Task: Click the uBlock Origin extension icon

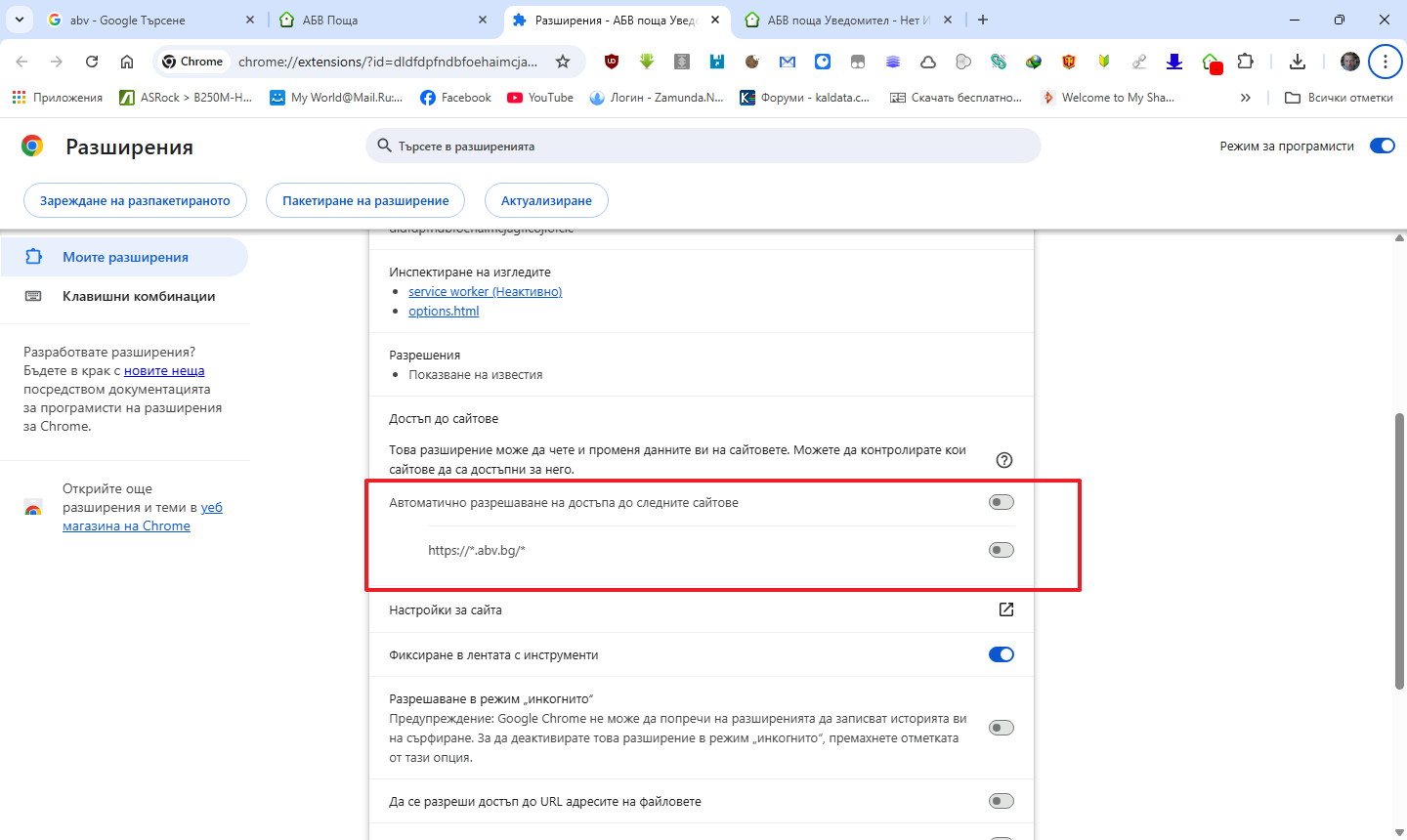Action: pos(612,62)
